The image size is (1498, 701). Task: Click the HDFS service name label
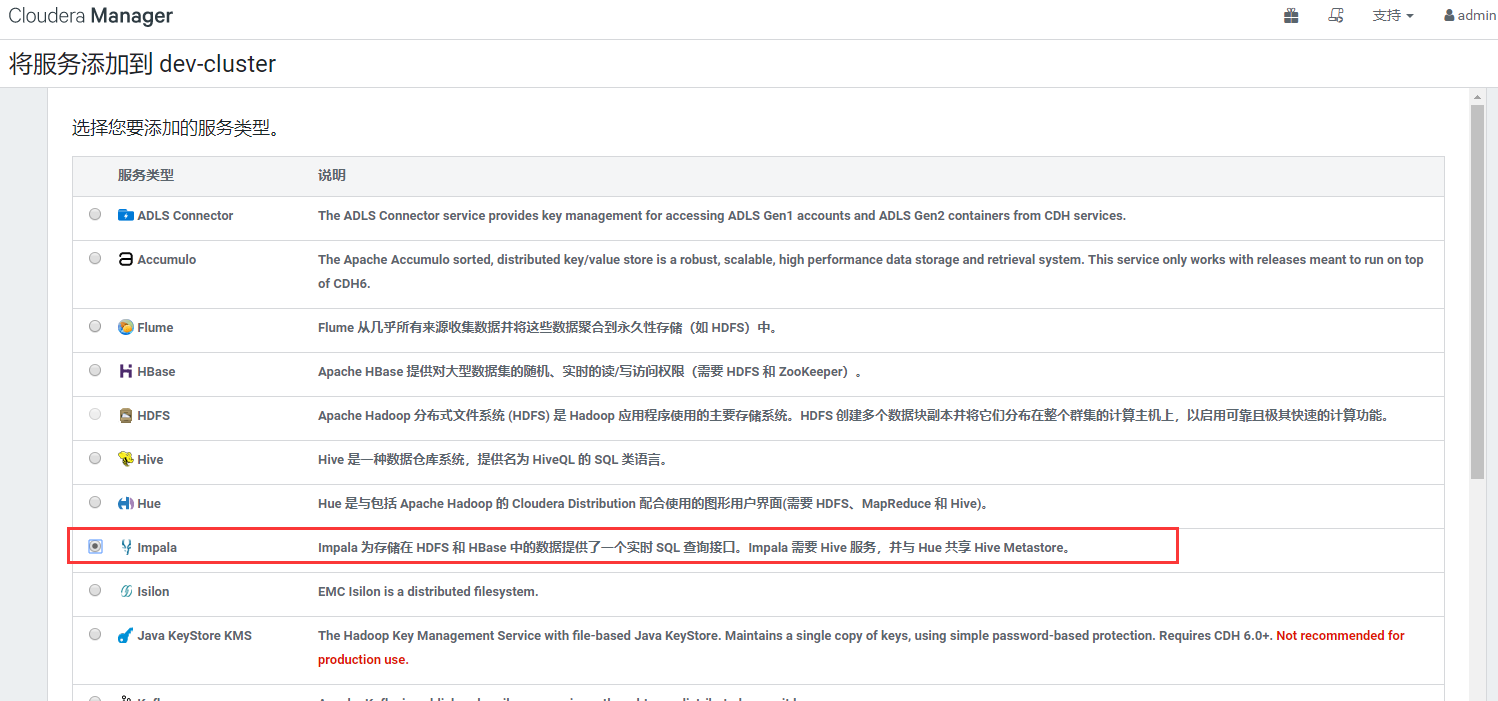[x=154, y=416]
